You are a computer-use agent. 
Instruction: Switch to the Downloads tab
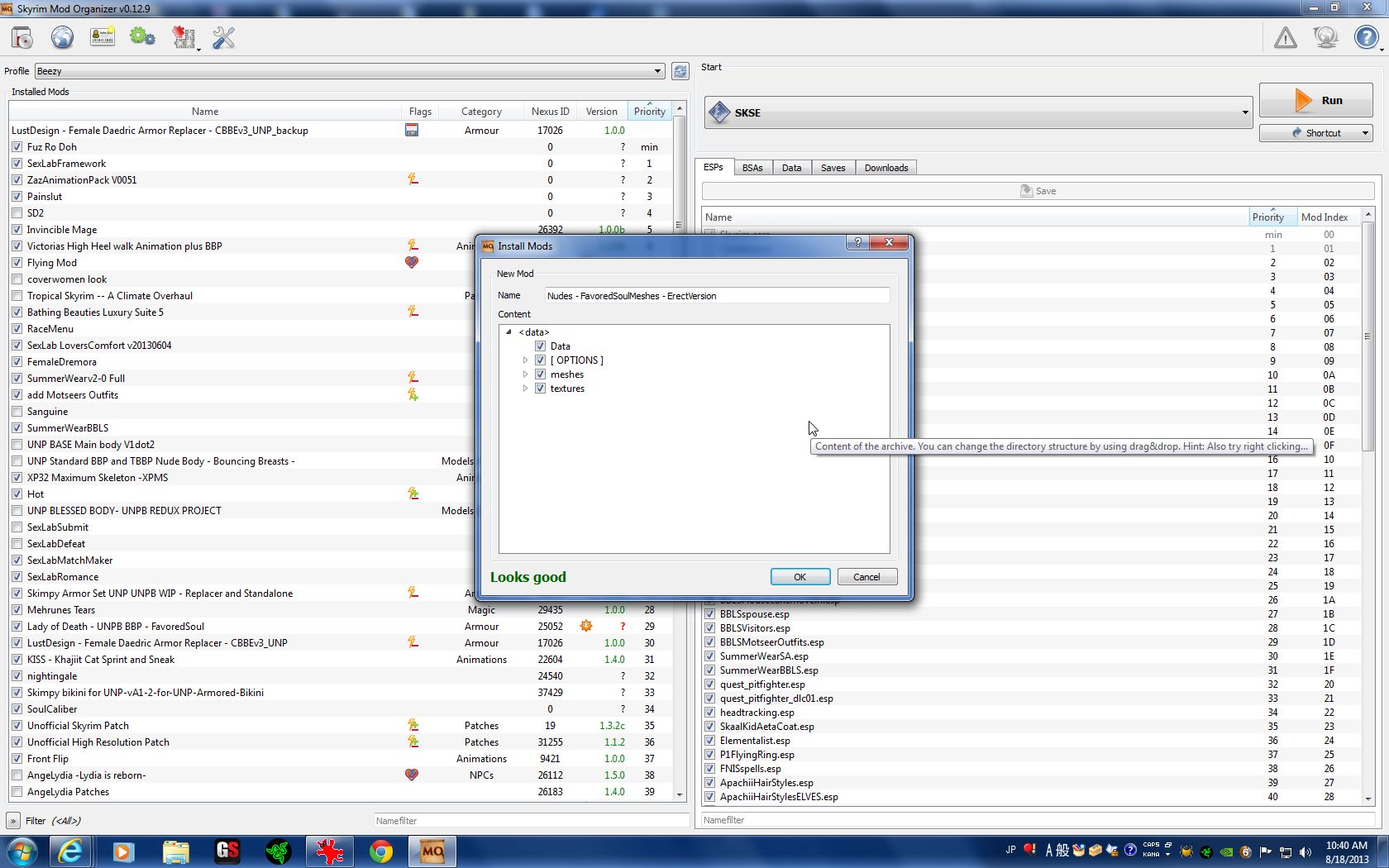pos(885,168)
